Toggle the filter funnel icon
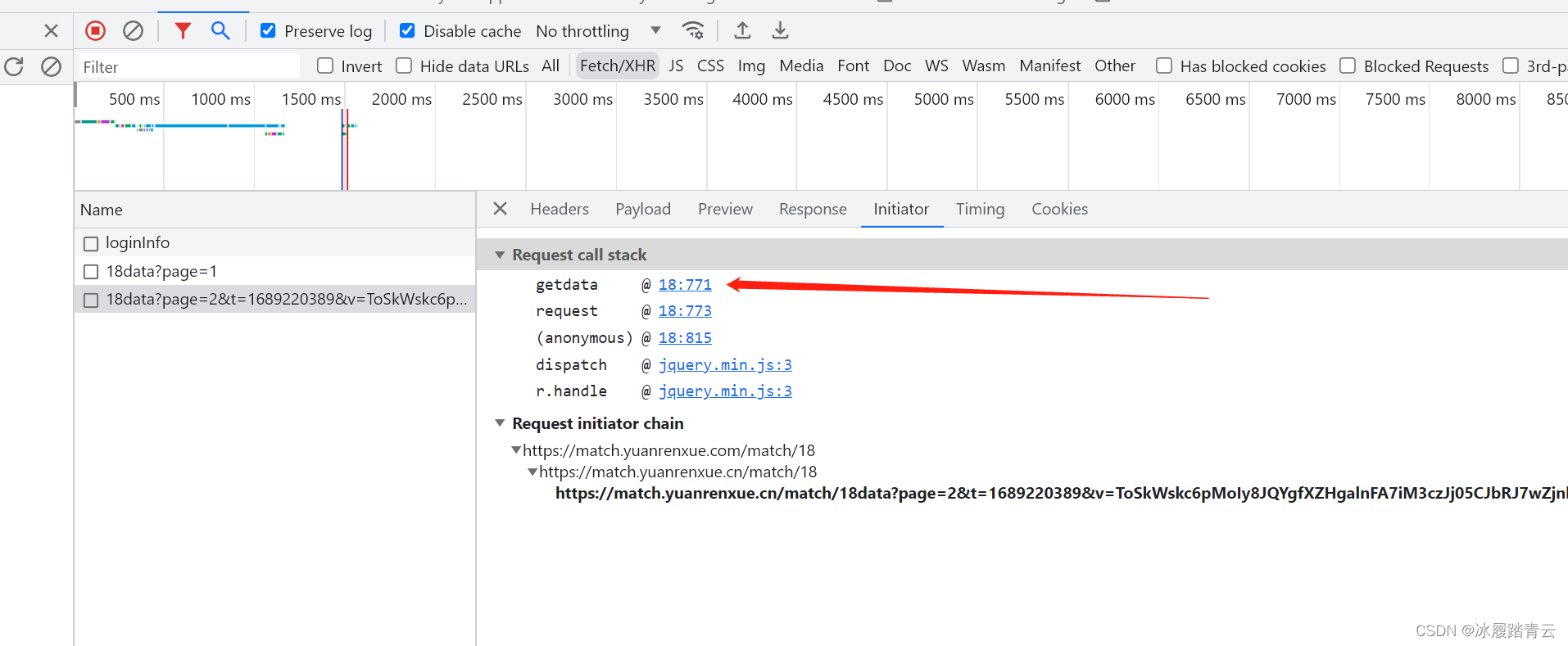Viewport: 1568px width, 646px height. [183, 31]
